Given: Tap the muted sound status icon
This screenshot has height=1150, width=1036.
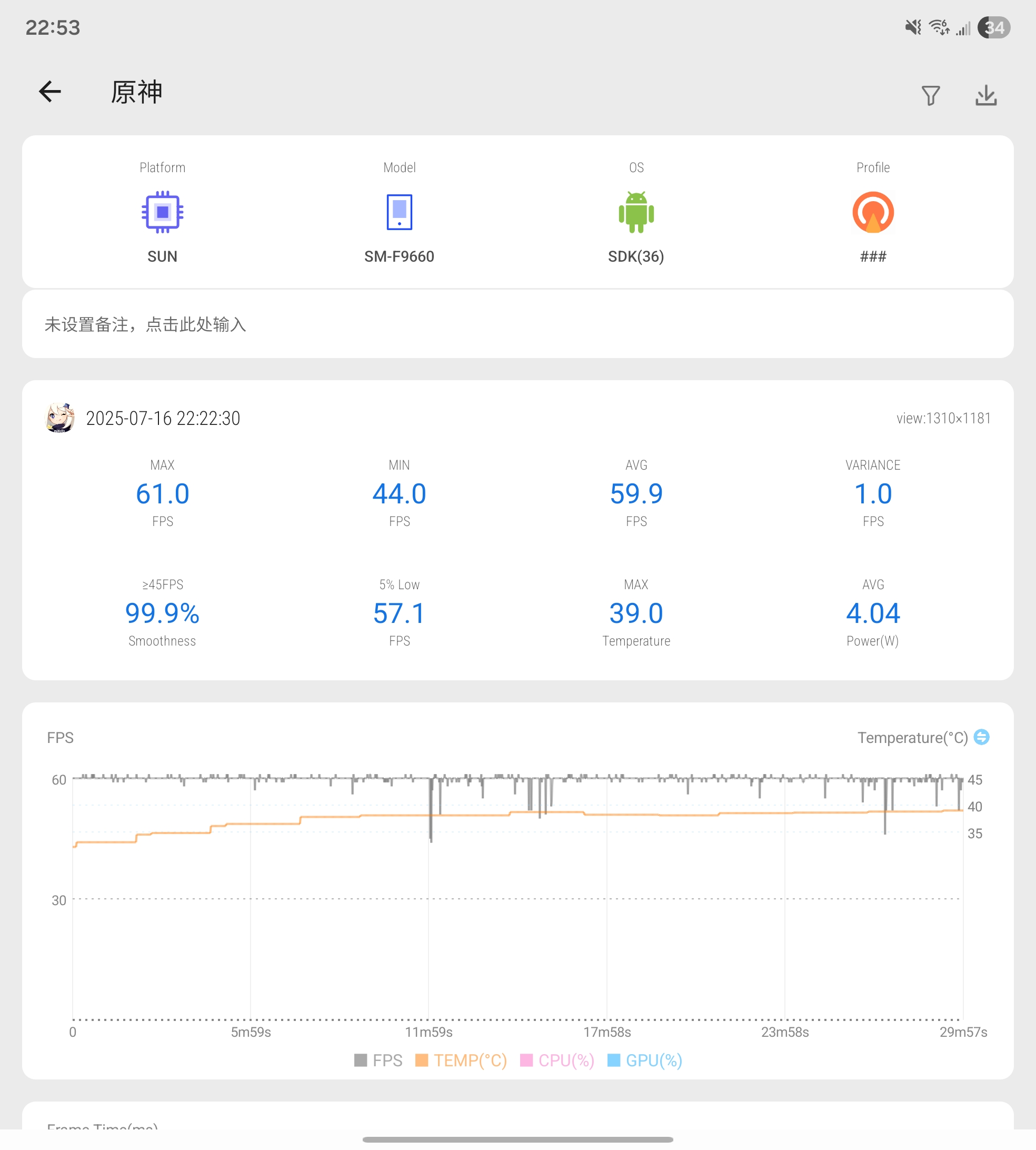Looking at the screenshot, I should (x=913, y=27).
